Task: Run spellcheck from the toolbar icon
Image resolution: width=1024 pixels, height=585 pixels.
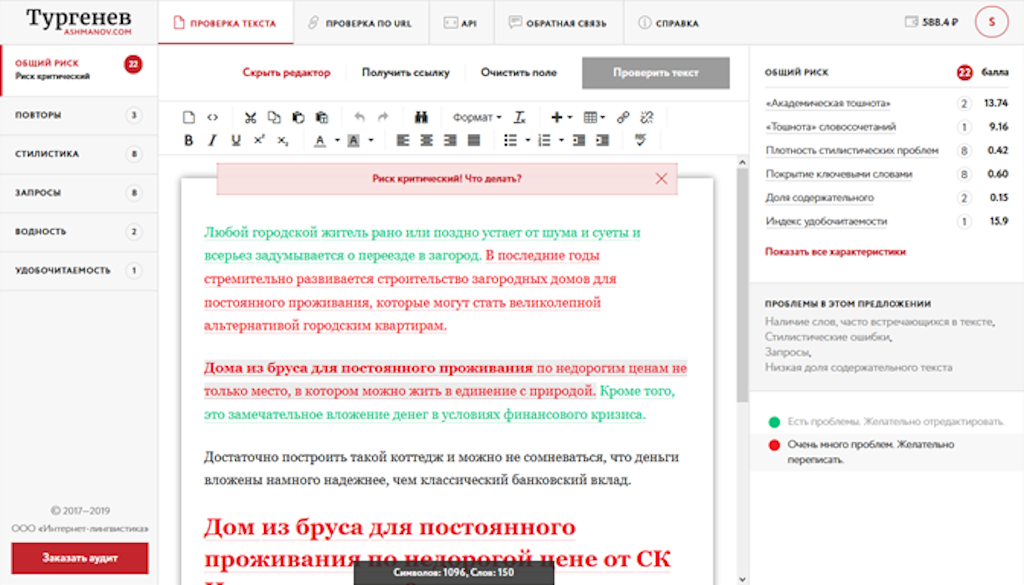Action: (x=641, y=140)
